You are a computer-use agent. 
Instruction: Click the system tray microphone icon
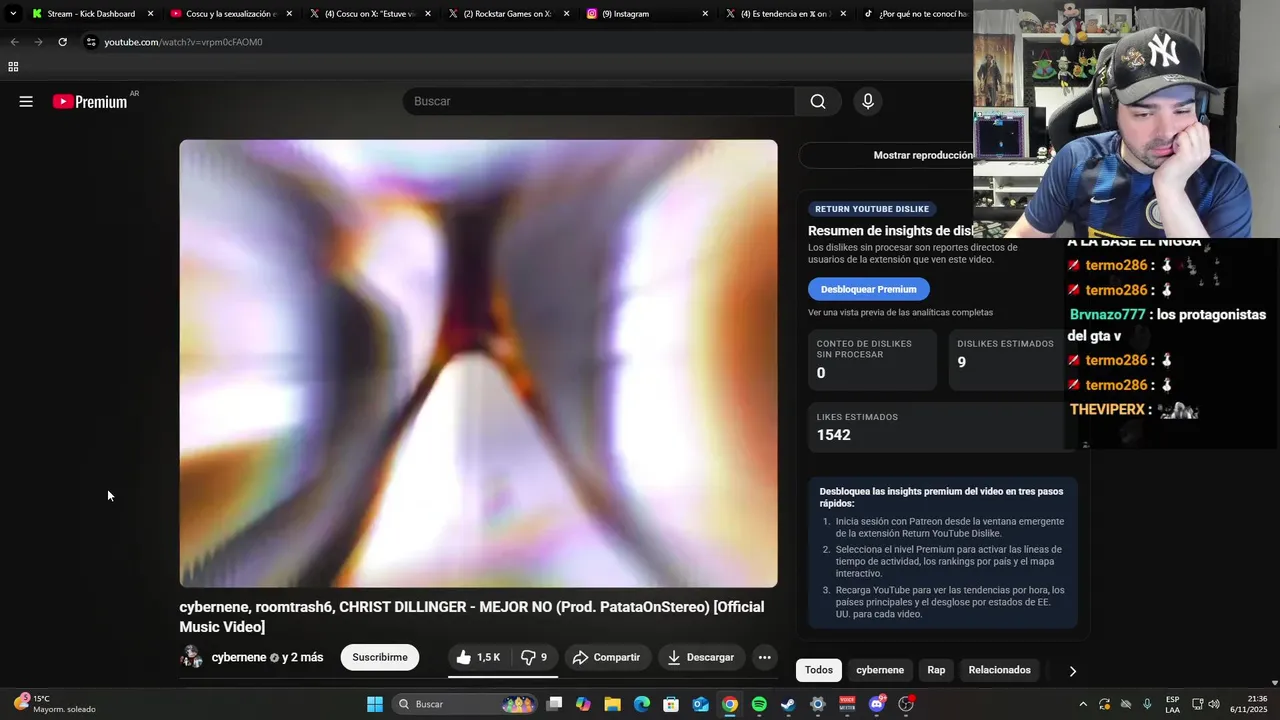click(1147, 704)
